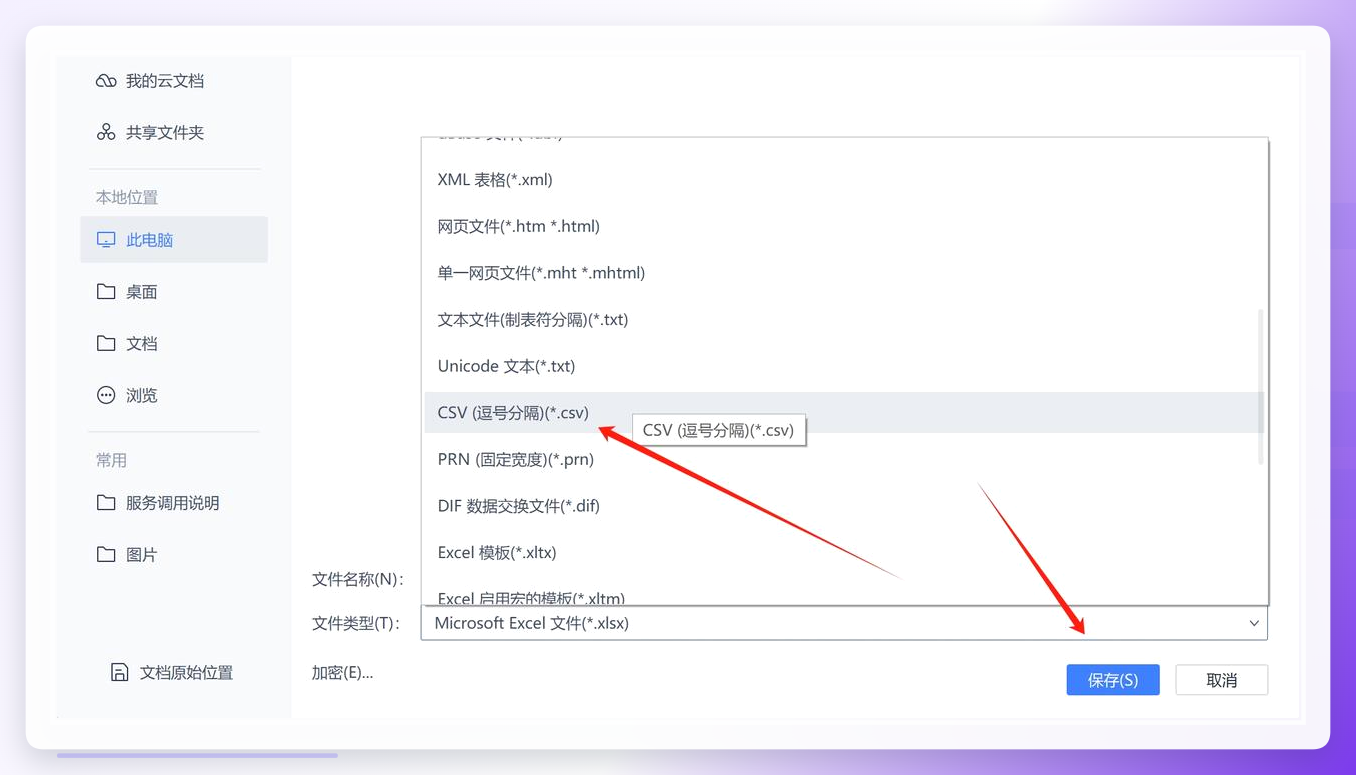Click the file type list scrollbar

1260,387
